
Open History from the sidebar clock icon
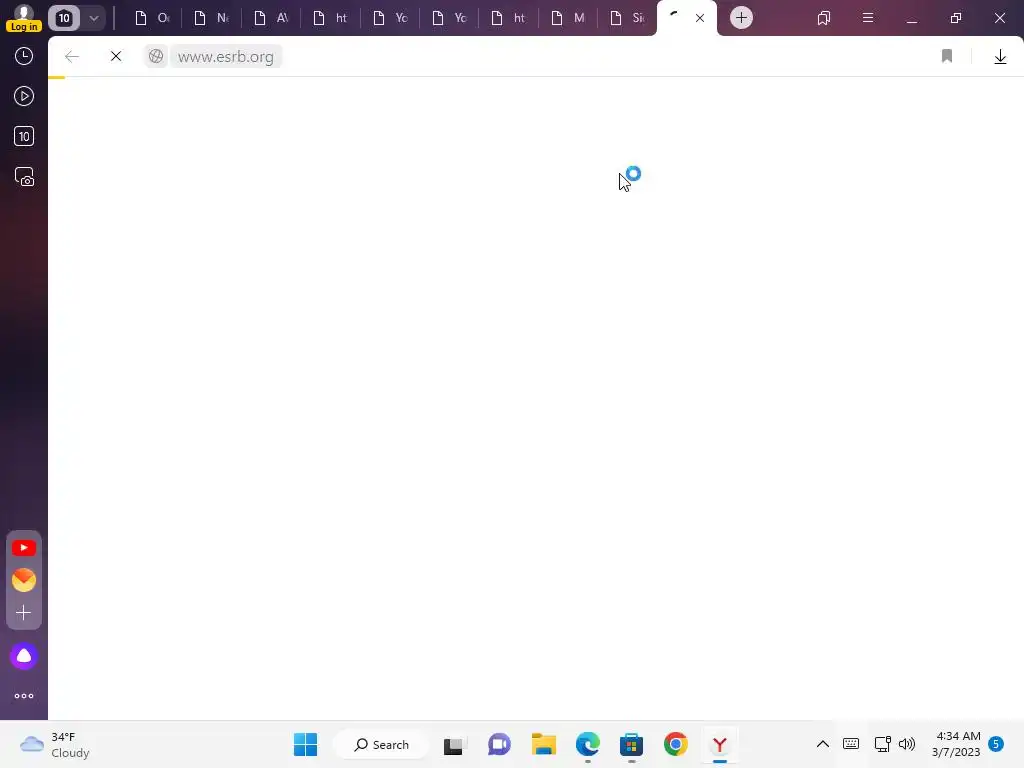[24, 56]
